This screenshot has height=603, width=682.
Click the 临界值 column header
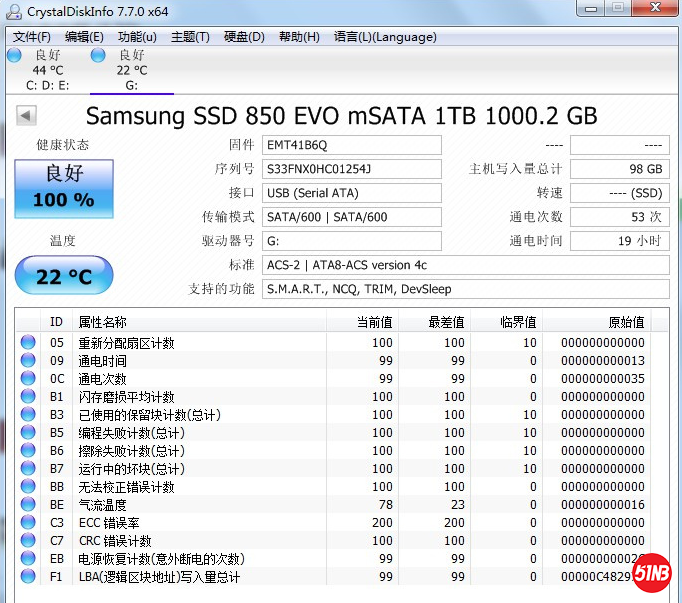tap(506, 322)
